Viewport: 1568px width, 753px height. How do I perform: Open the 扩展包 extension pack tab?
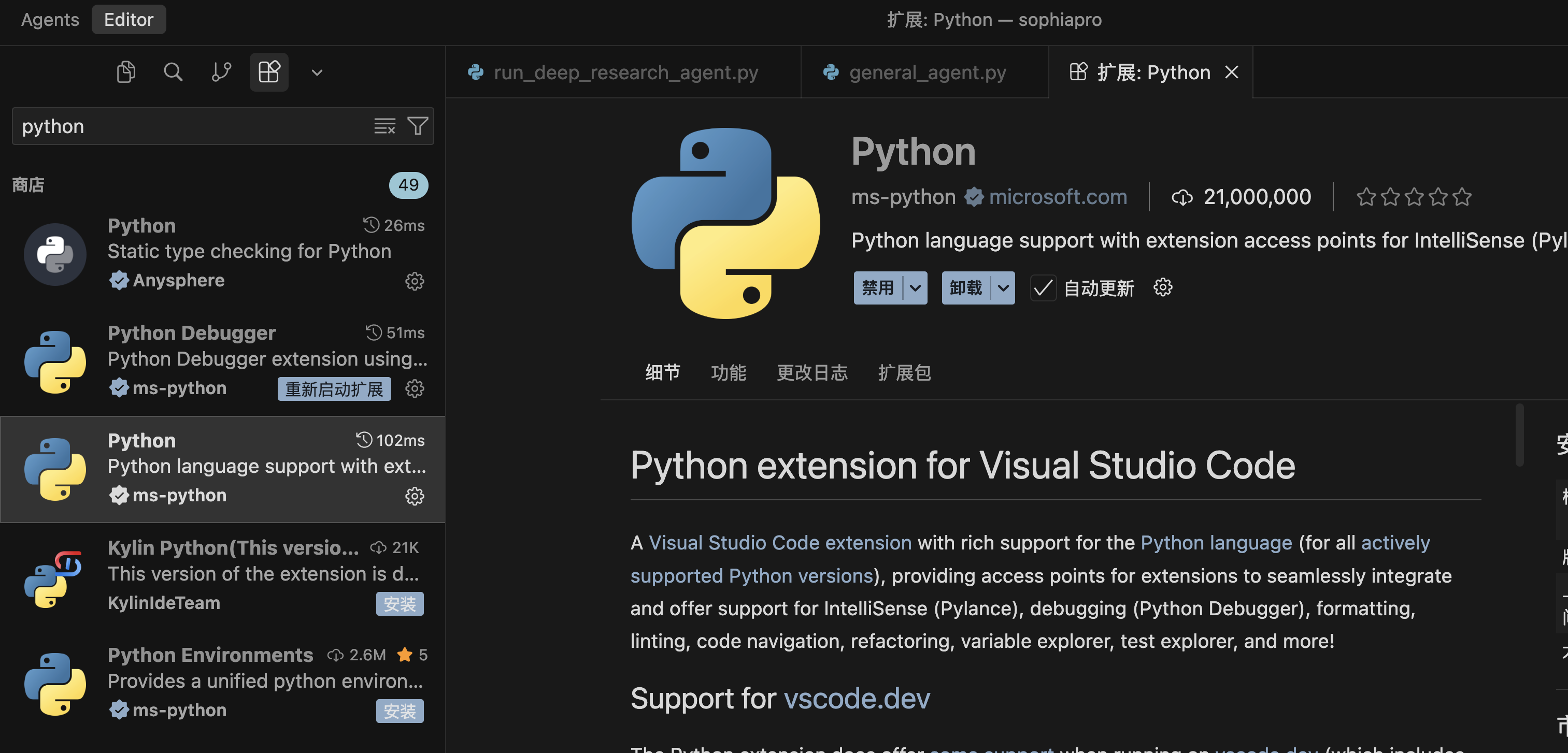(905, 372)
